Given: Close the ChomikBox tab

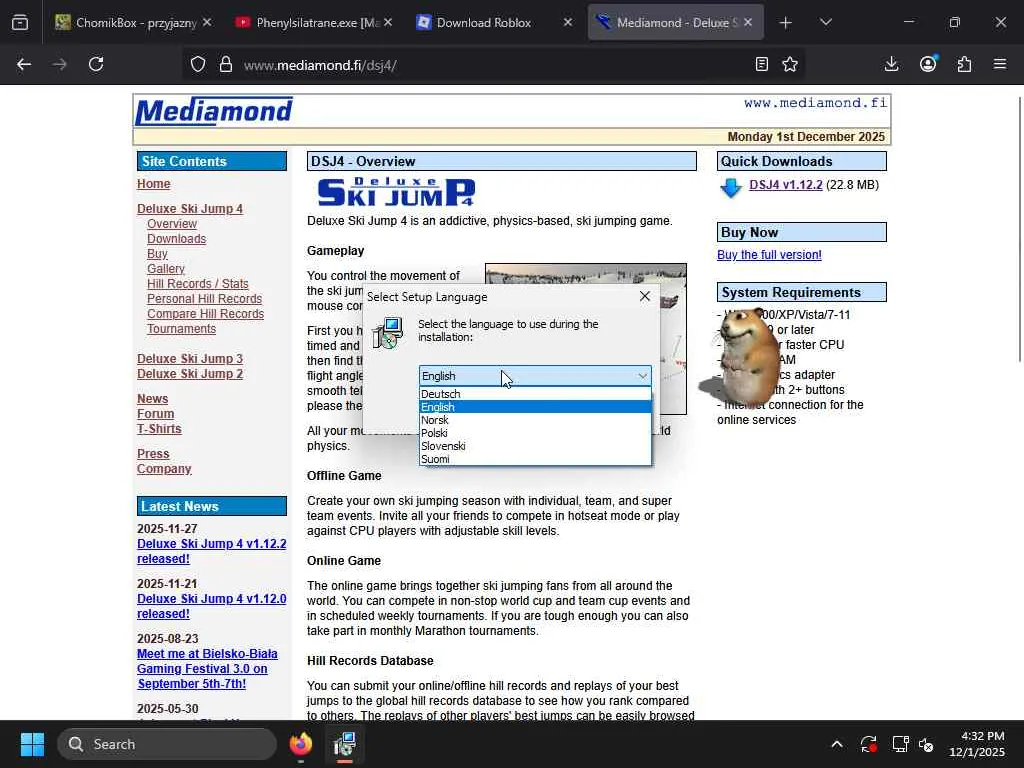Looking at the screenshot, I should point(207,22).
